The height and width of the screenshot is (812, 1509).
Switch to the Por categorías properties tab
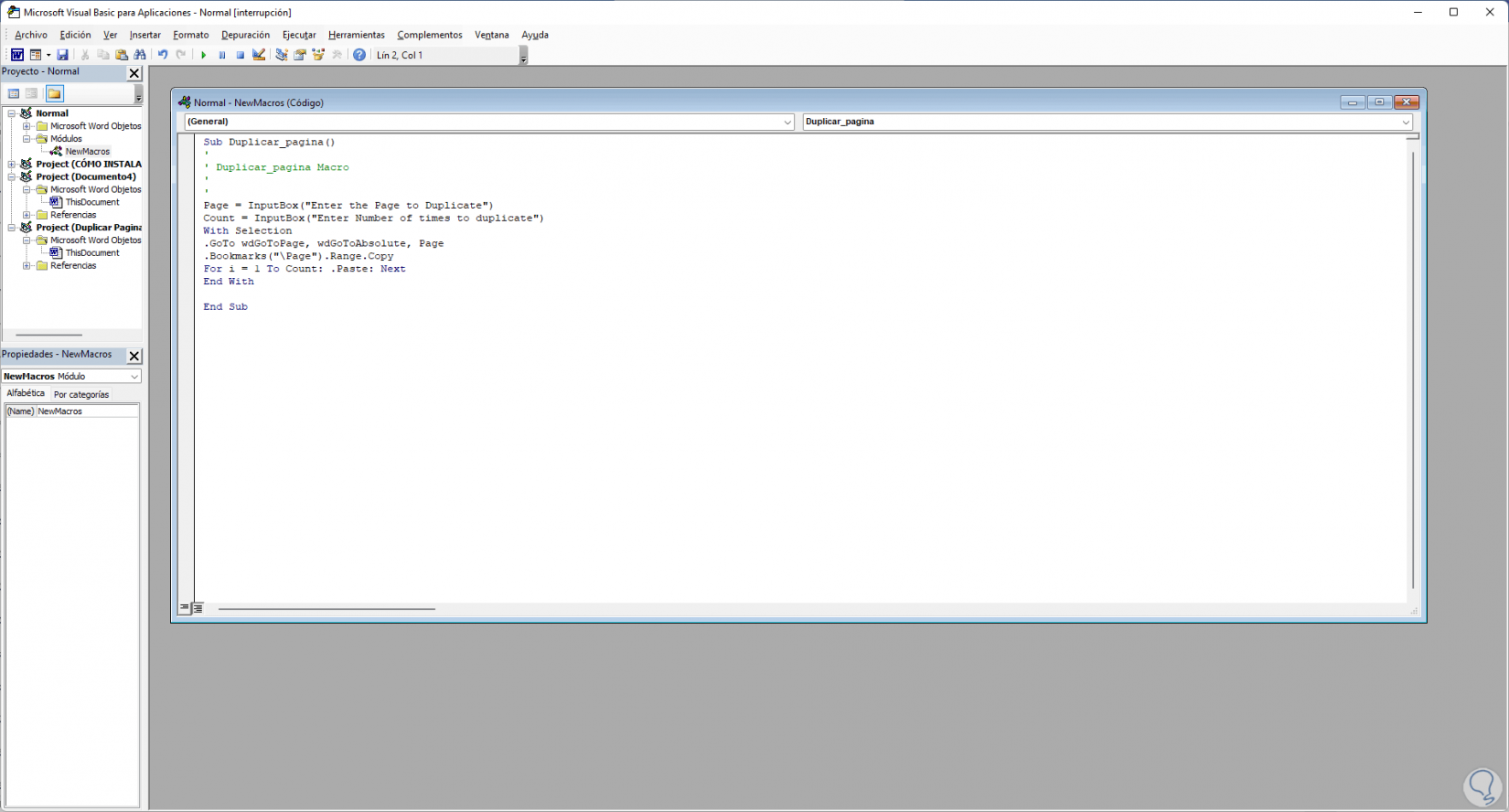coord(81,395)
